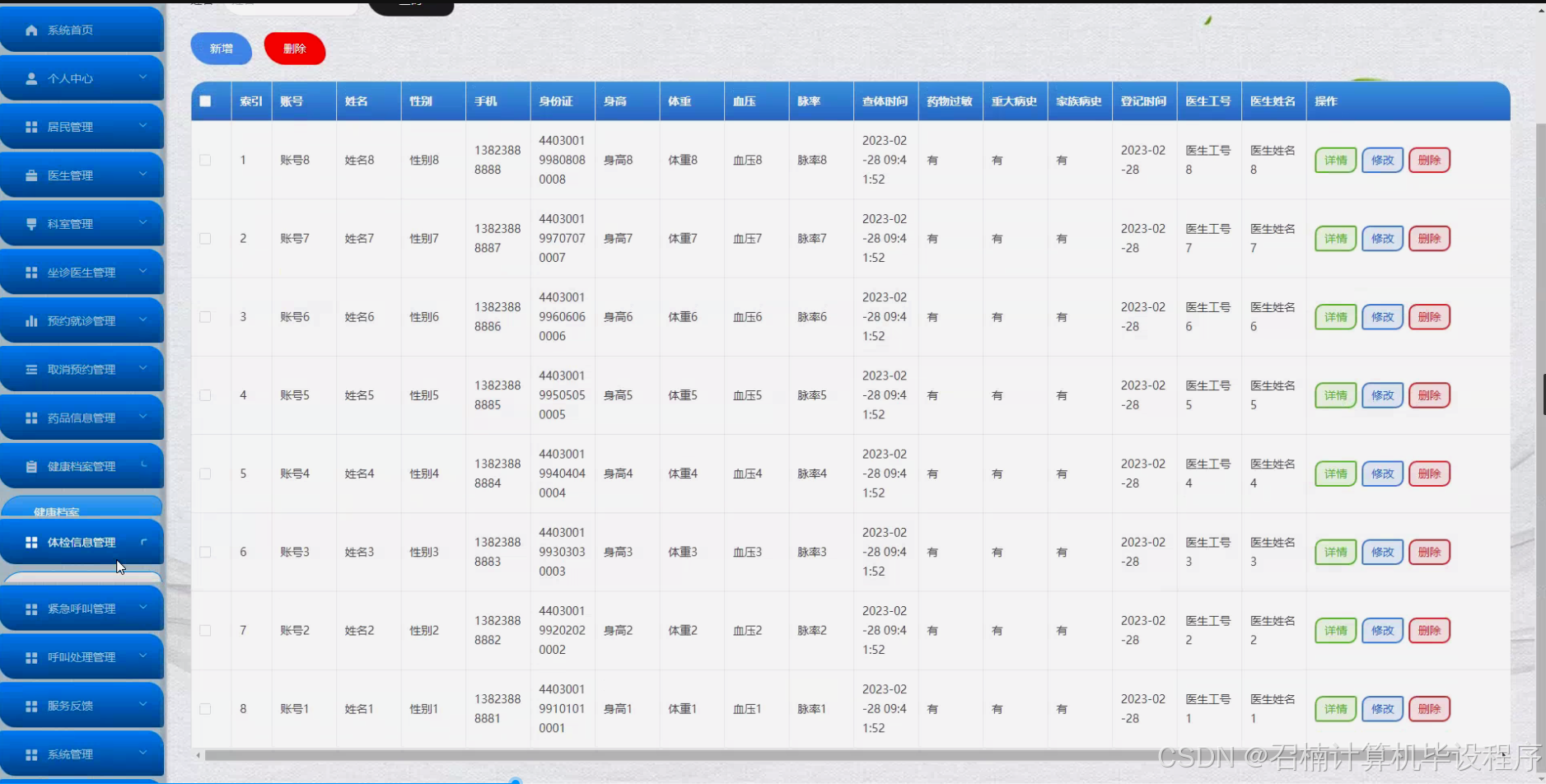Viewport: 1546px width, 784px height.
Task: View 详情 for the 账号5 row
Action: tap(1335, 395)
